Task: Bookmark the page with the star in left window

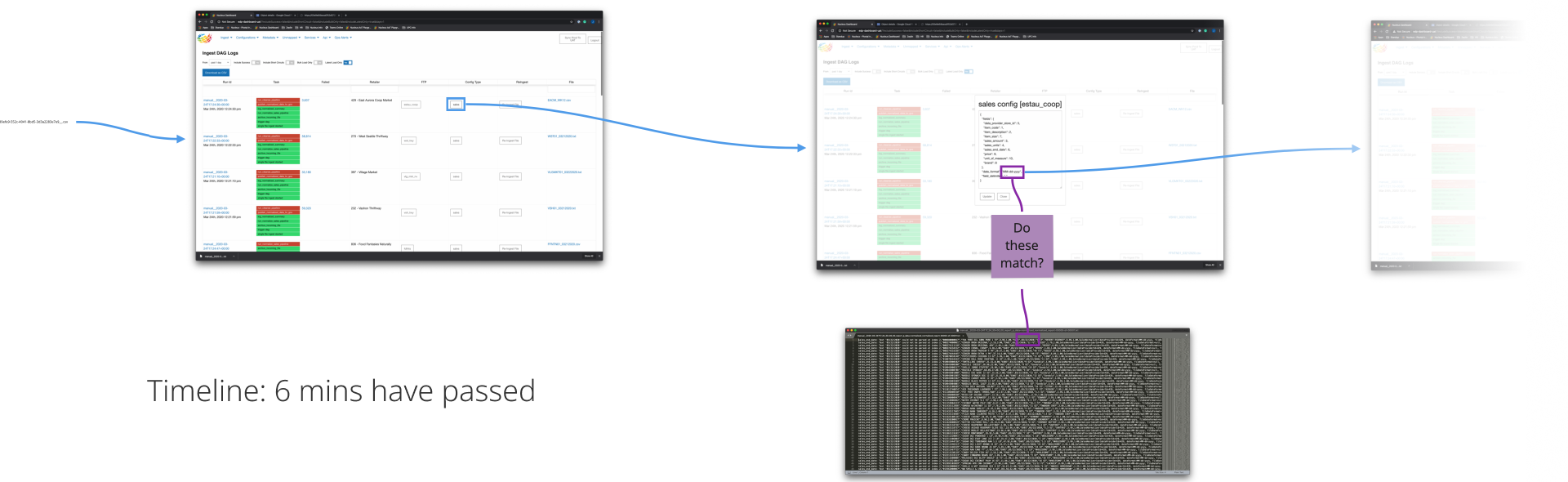Action: [x=572, y=21]
